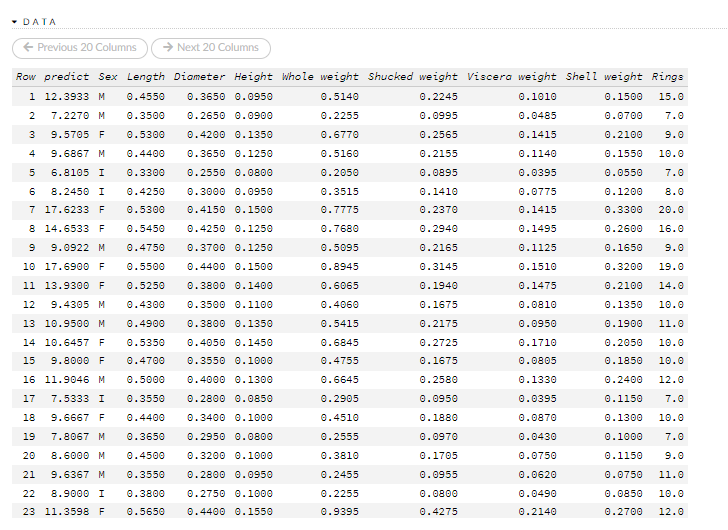Click the Previous 20 Columns button
Image resolution: width=728 pixels, height=530 pixels.
[x=80, y=48]
